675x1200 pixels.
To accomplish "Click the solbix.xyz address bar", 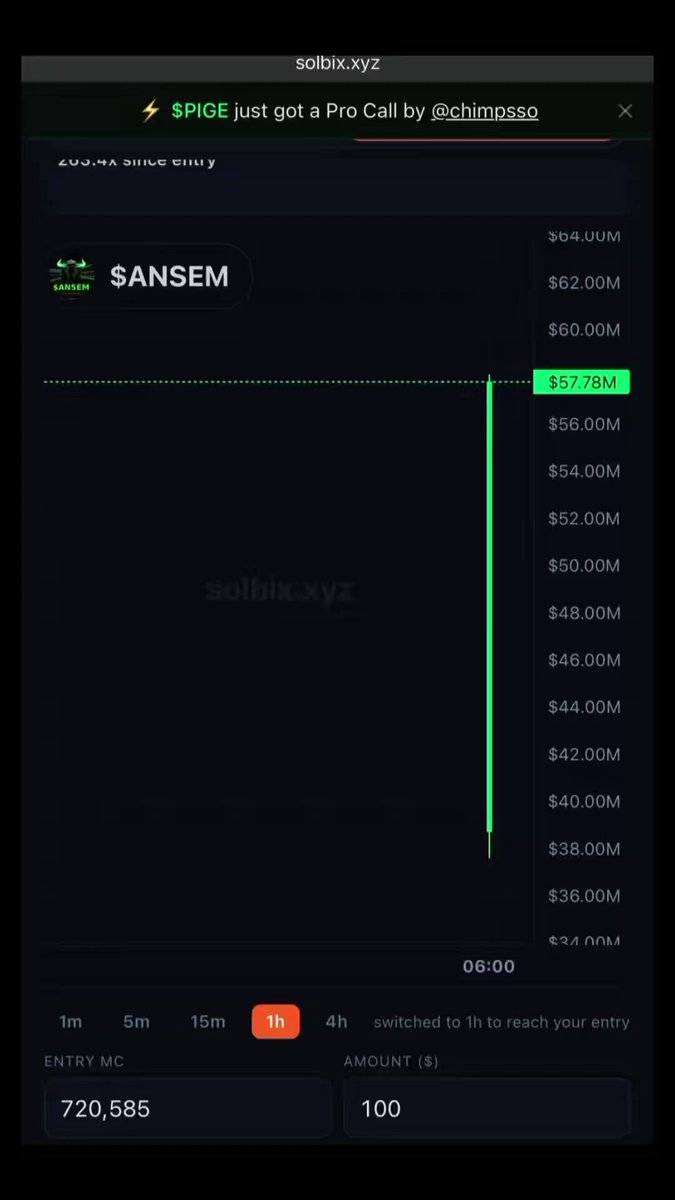I will pos(338,64).
